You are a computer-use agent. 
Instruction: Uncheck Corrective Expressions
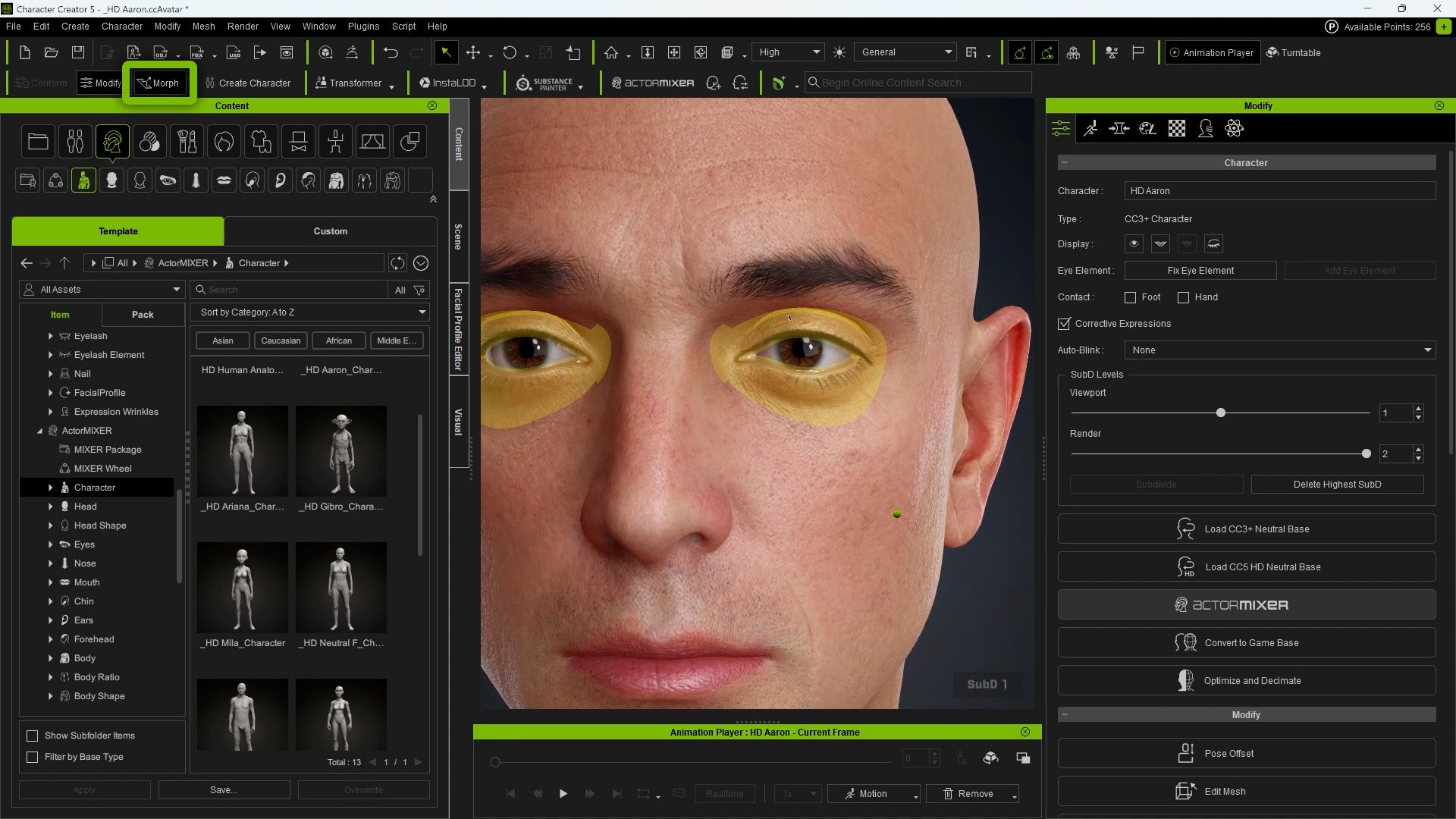pyautogui.click(x=1064, y=324)
